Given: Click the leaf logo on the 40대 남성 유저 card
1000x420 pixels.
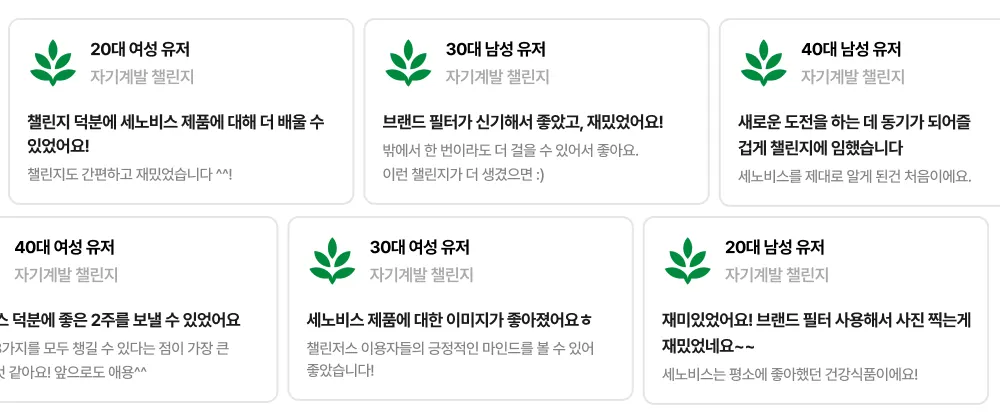Looking at the screenshot, I should point(763,62).
